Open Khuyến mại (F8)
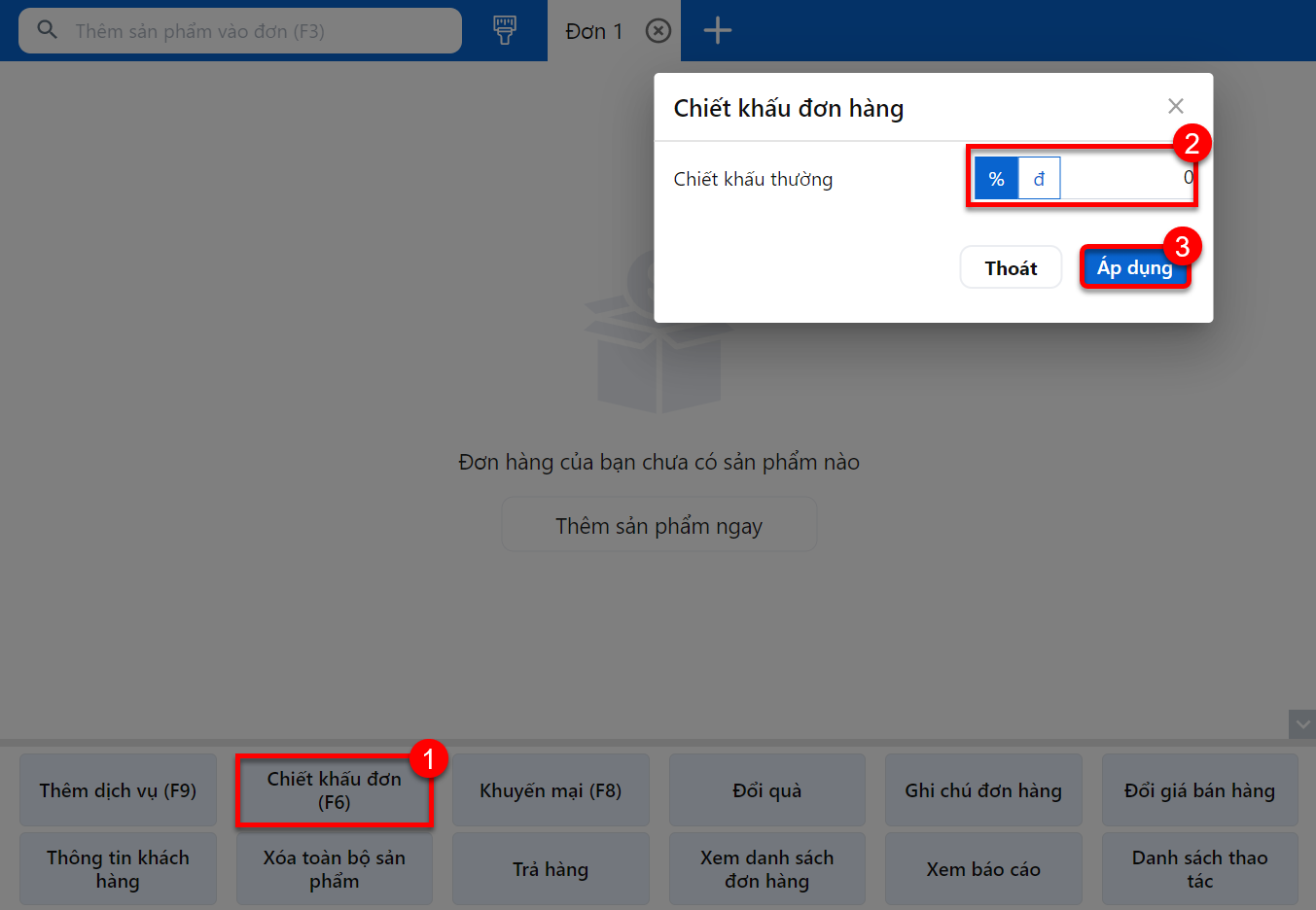Screen dimensions: 1316x910 (551, 790)
